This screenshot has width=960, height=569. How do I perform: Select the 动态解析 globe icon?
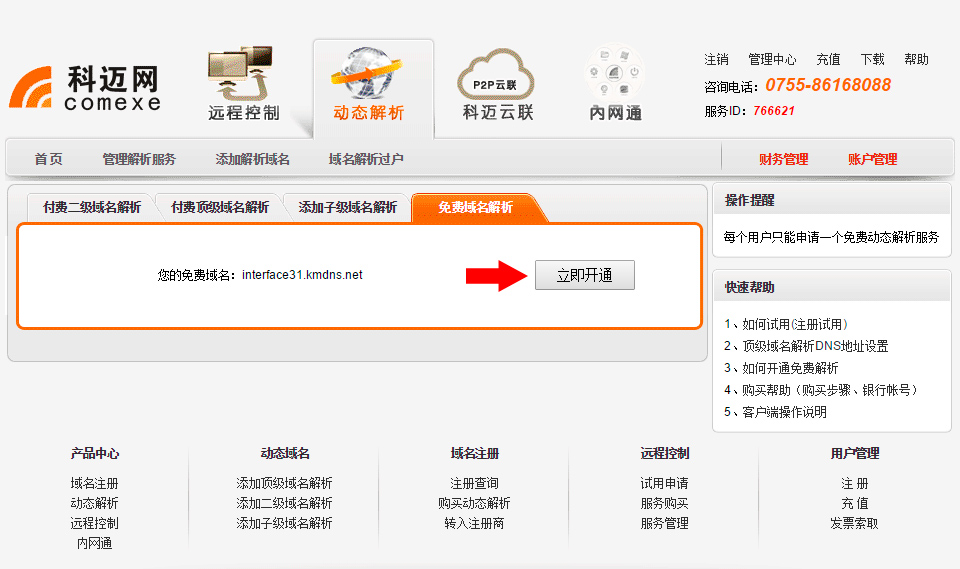pyautogui.click(x=367, y=73)
